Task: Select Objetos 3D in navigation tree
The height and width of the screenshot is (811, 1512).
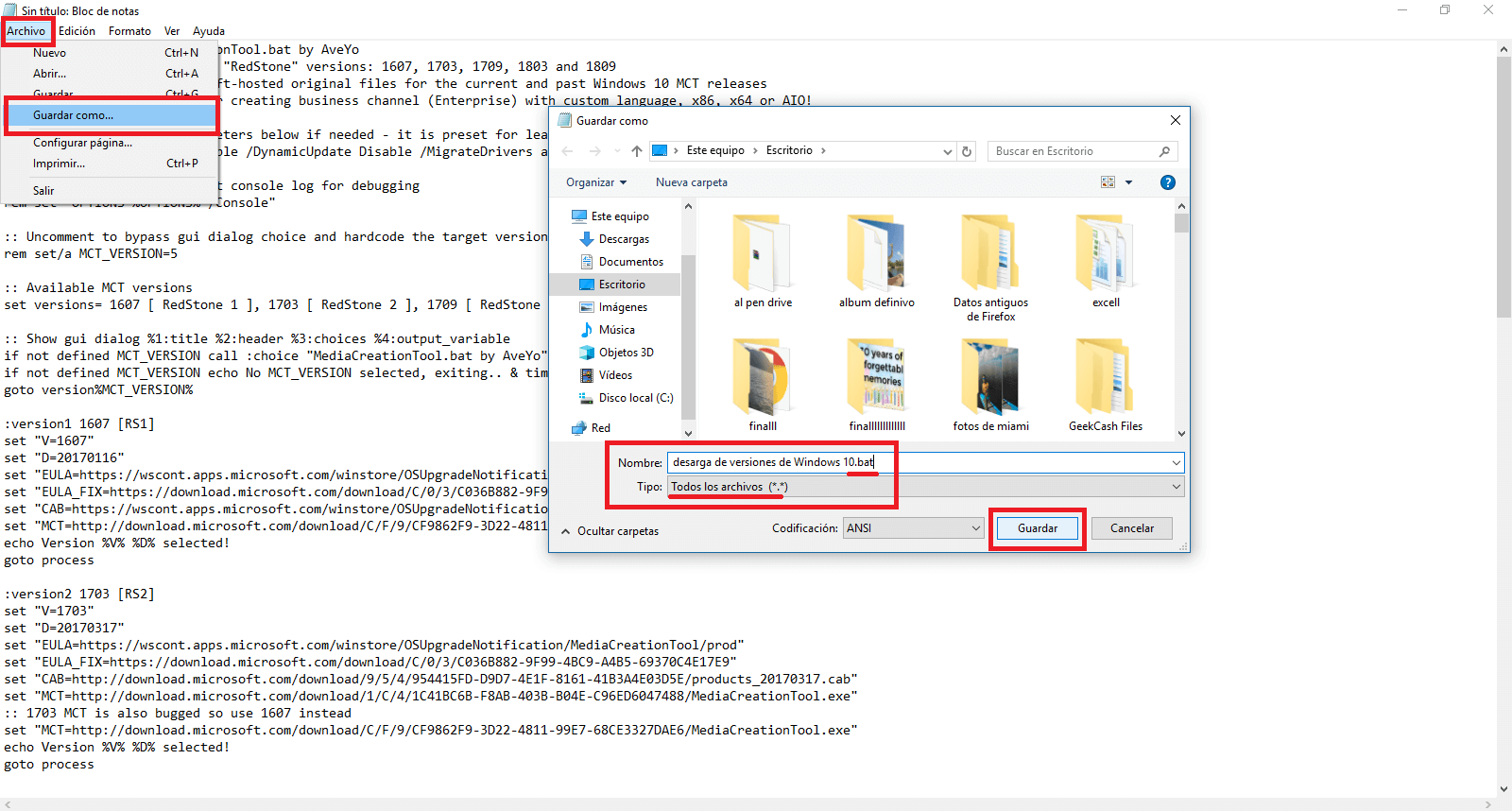Action: coord(615,353)
